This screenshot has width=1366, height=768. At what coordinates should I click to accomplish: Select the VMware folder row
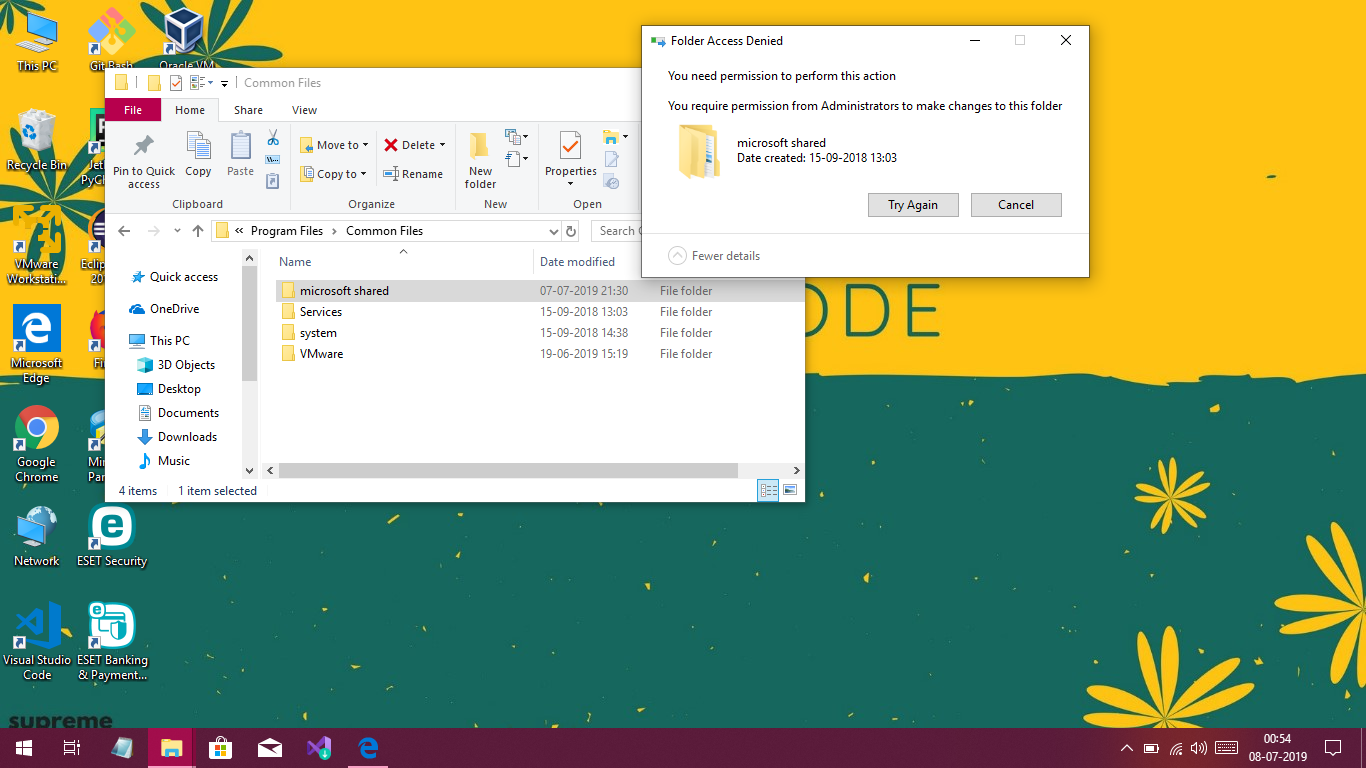click(x=538, y=354)
